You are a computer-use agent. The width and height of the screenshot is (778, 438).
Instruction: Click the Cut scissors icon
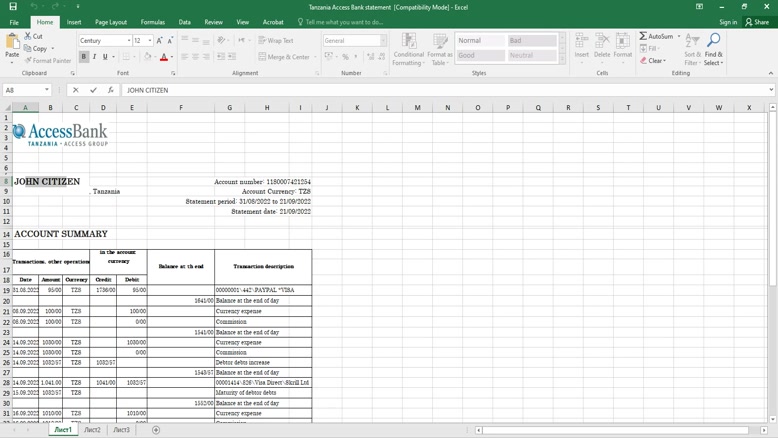click(28, 36)
